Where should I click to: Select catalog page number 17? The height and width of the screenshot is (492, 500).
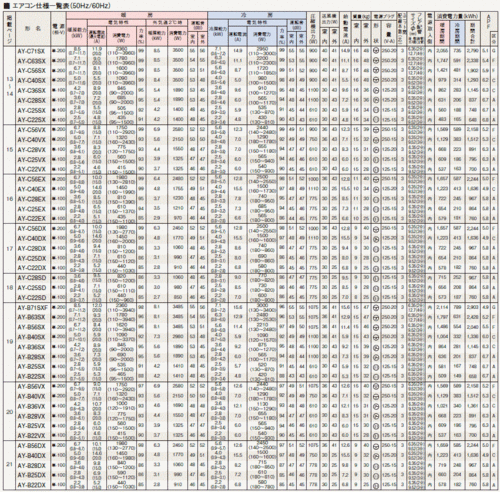pyautogui.click(x=10, y=249)
